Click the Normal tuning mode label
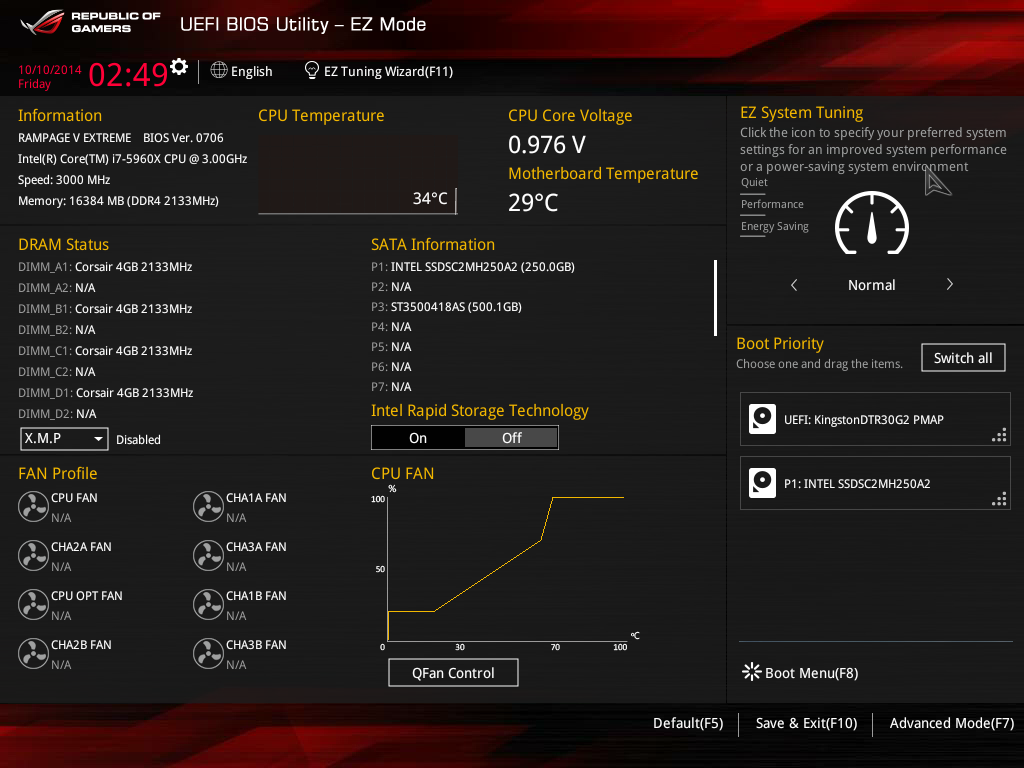 [871, 285]
